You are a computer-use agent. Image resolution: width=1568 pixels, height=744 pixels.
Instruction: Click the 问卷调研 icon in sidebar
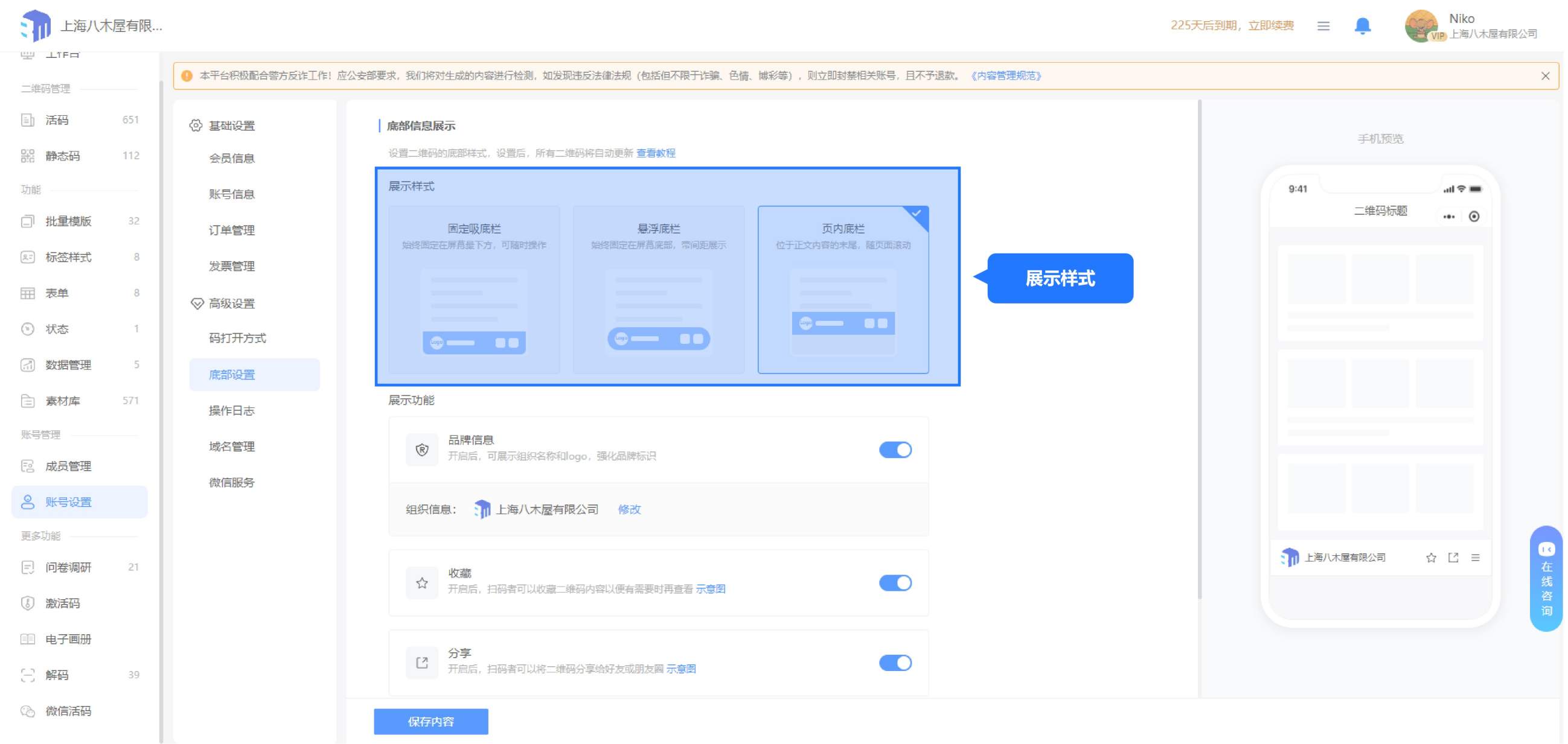point(27,567)
